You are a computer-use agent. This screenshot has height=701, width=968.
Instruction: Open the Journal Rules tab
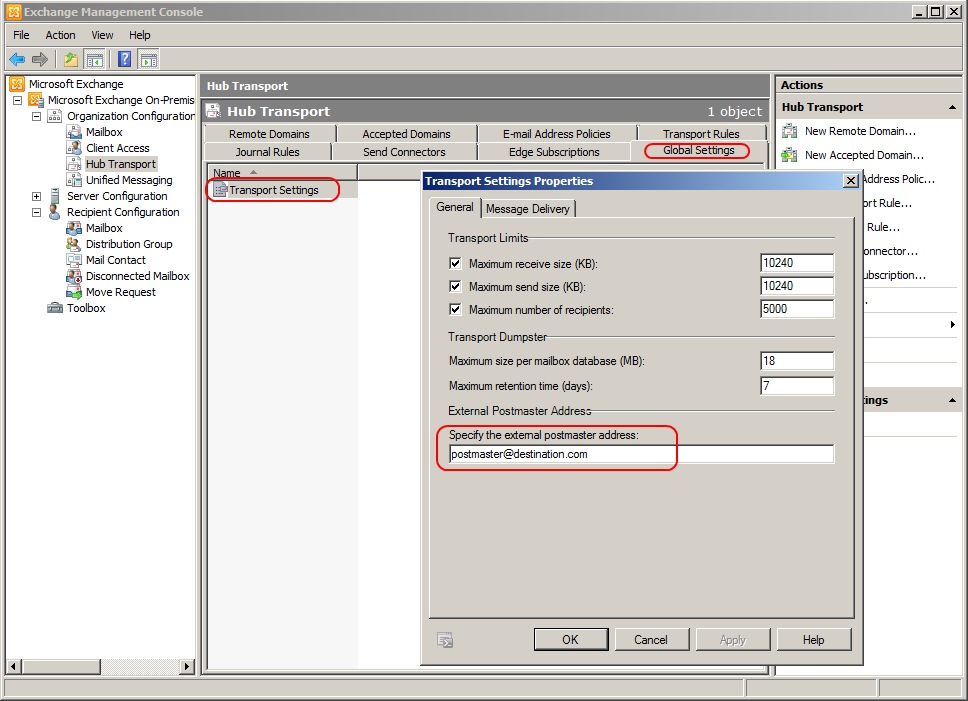coord(267,152)
